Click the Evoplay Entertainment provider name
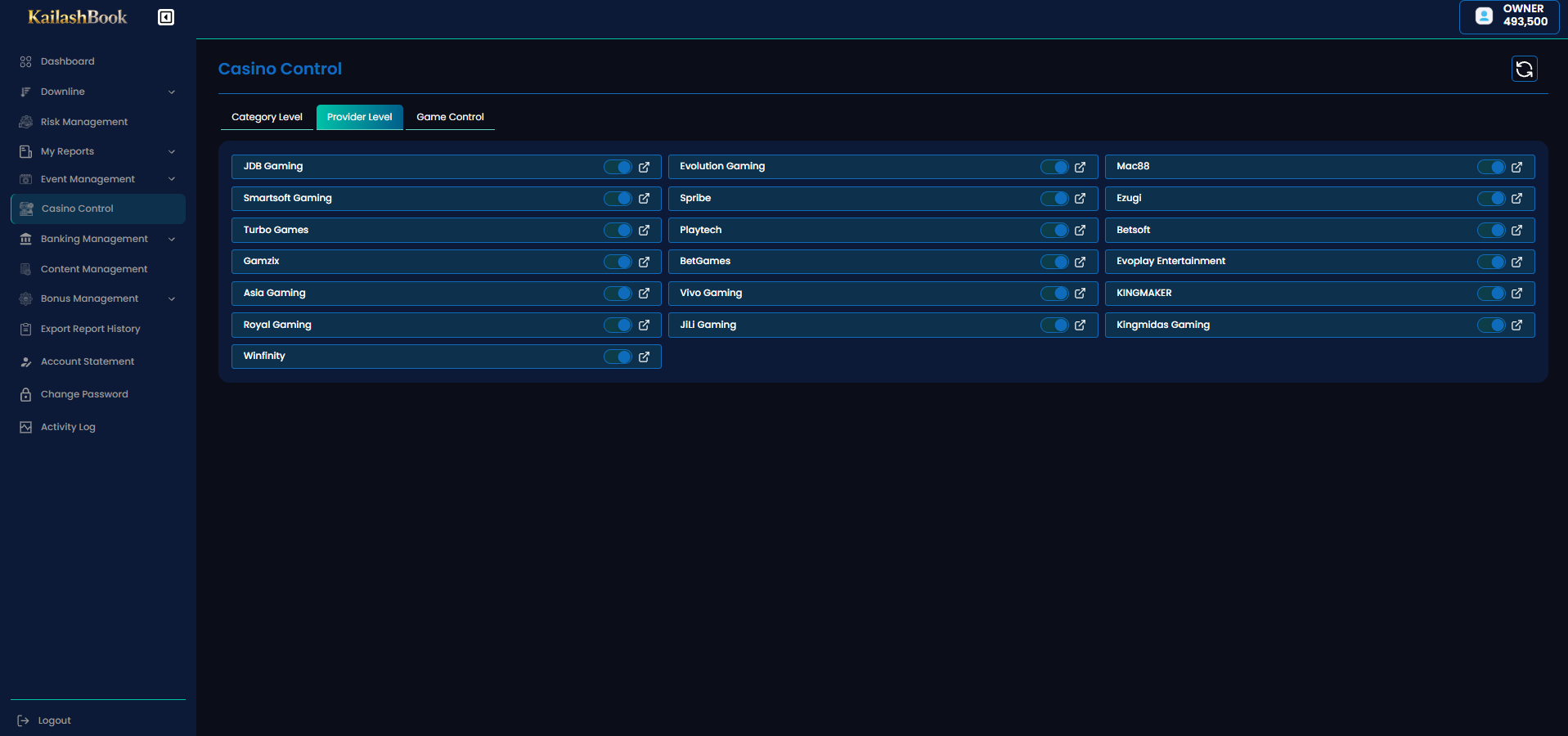Viewport: 1568px width, 736px height. 1170,262
